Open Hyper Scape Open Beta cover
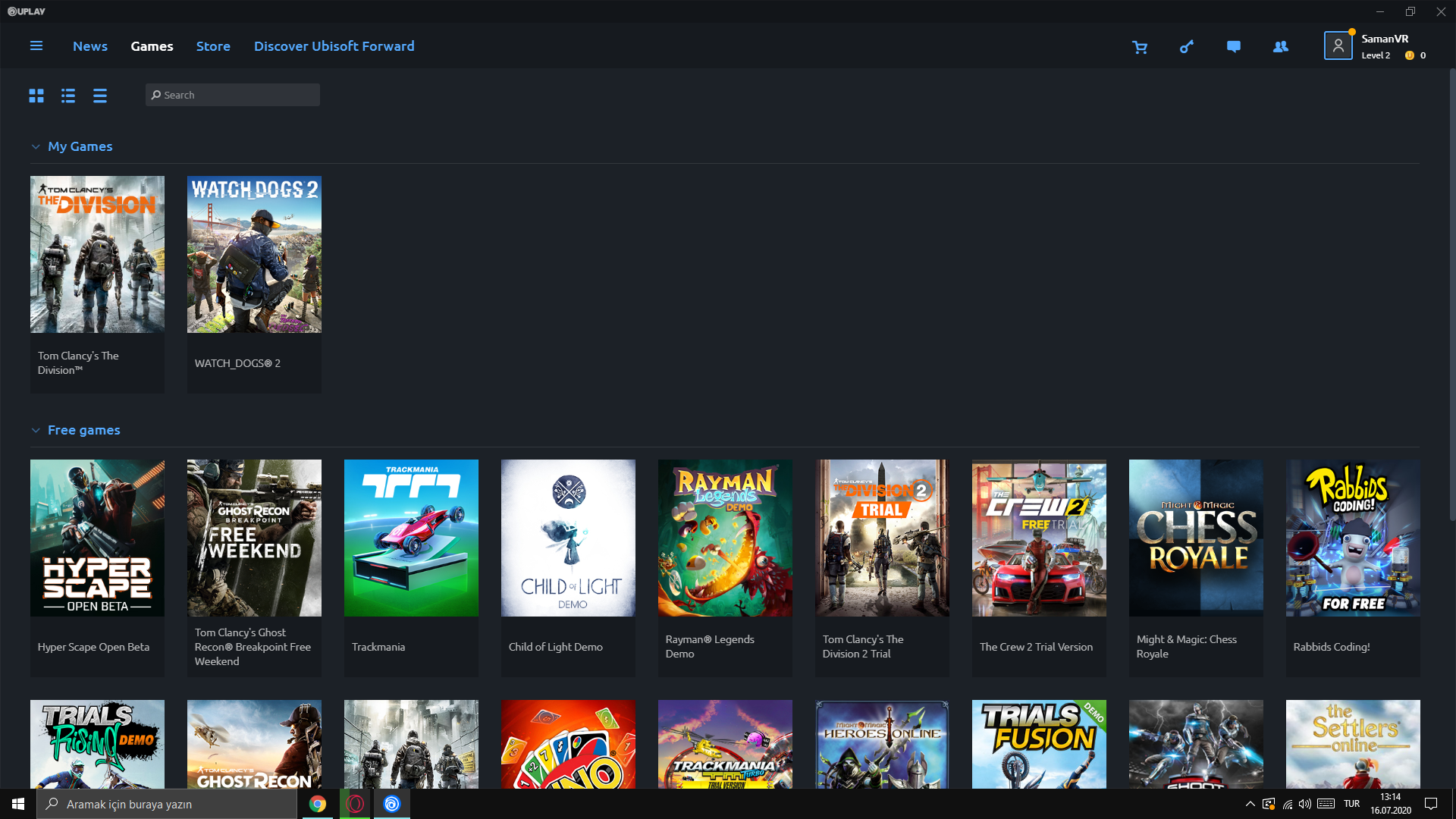The width and height of the screenshot is (1456, 819). pyautogui.click(x=97, y=538)
